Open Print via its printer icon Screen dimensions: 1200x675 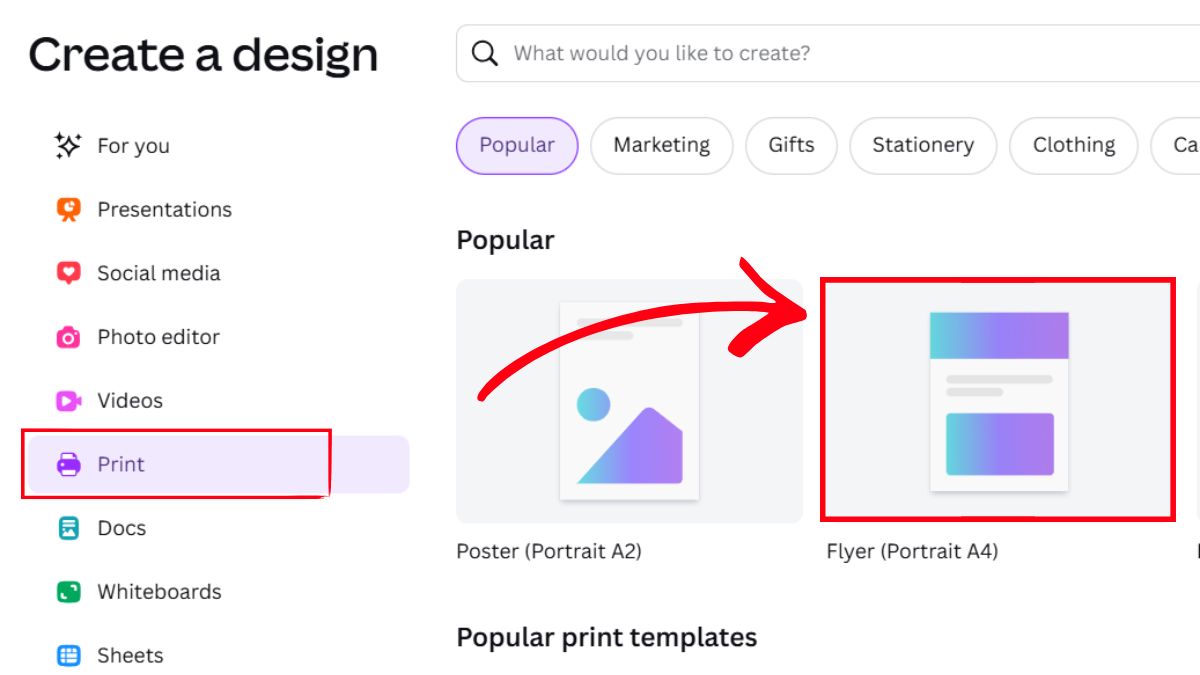click(x=69, y=464)
